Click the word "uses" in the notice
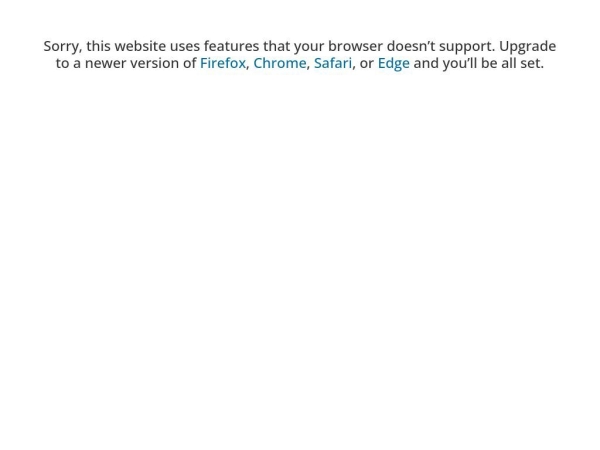The width and height of the screenshot is (600, 450). [x=185, y=46]
